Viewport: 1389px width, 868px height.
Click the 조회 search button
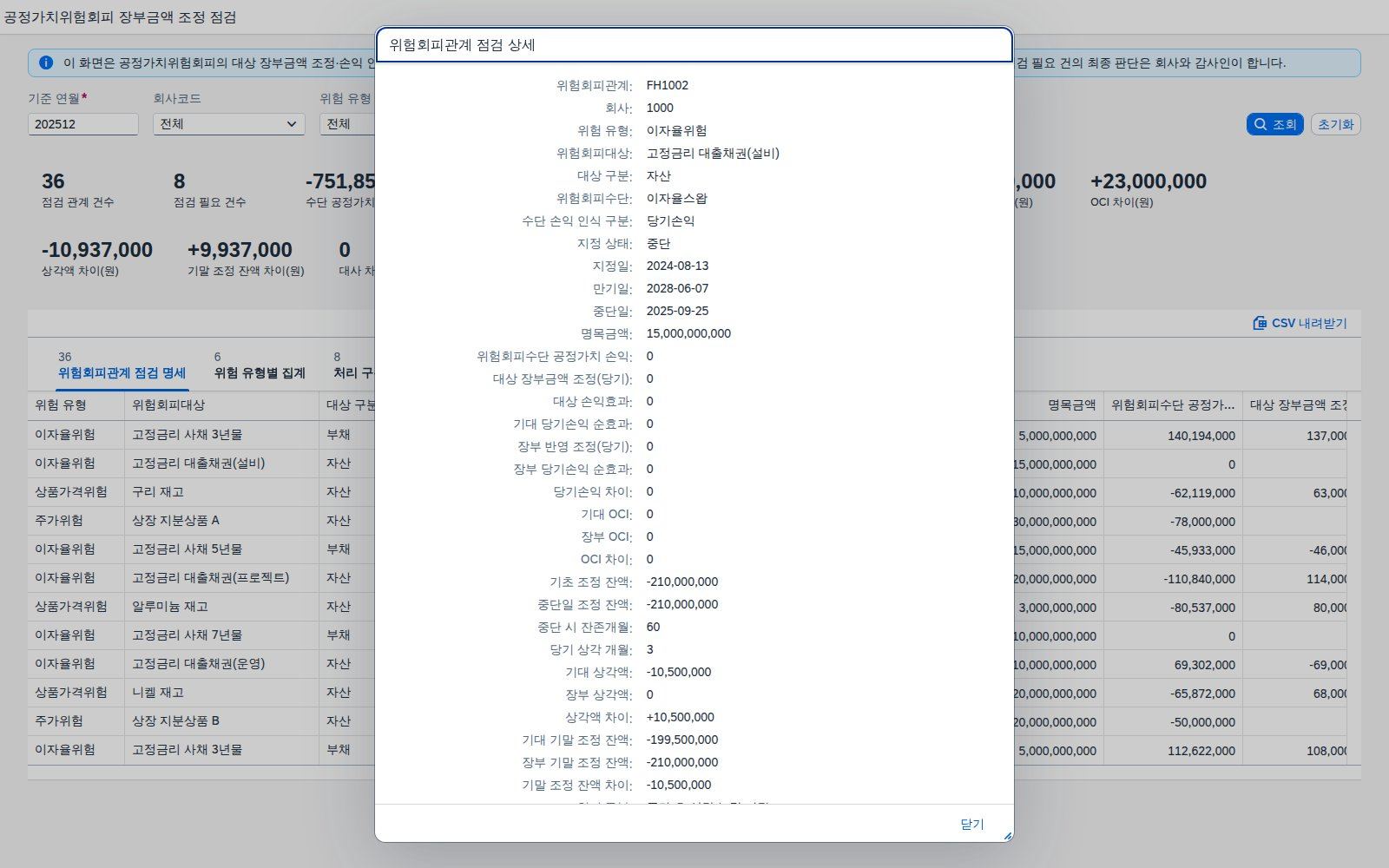pos(1274,124)
